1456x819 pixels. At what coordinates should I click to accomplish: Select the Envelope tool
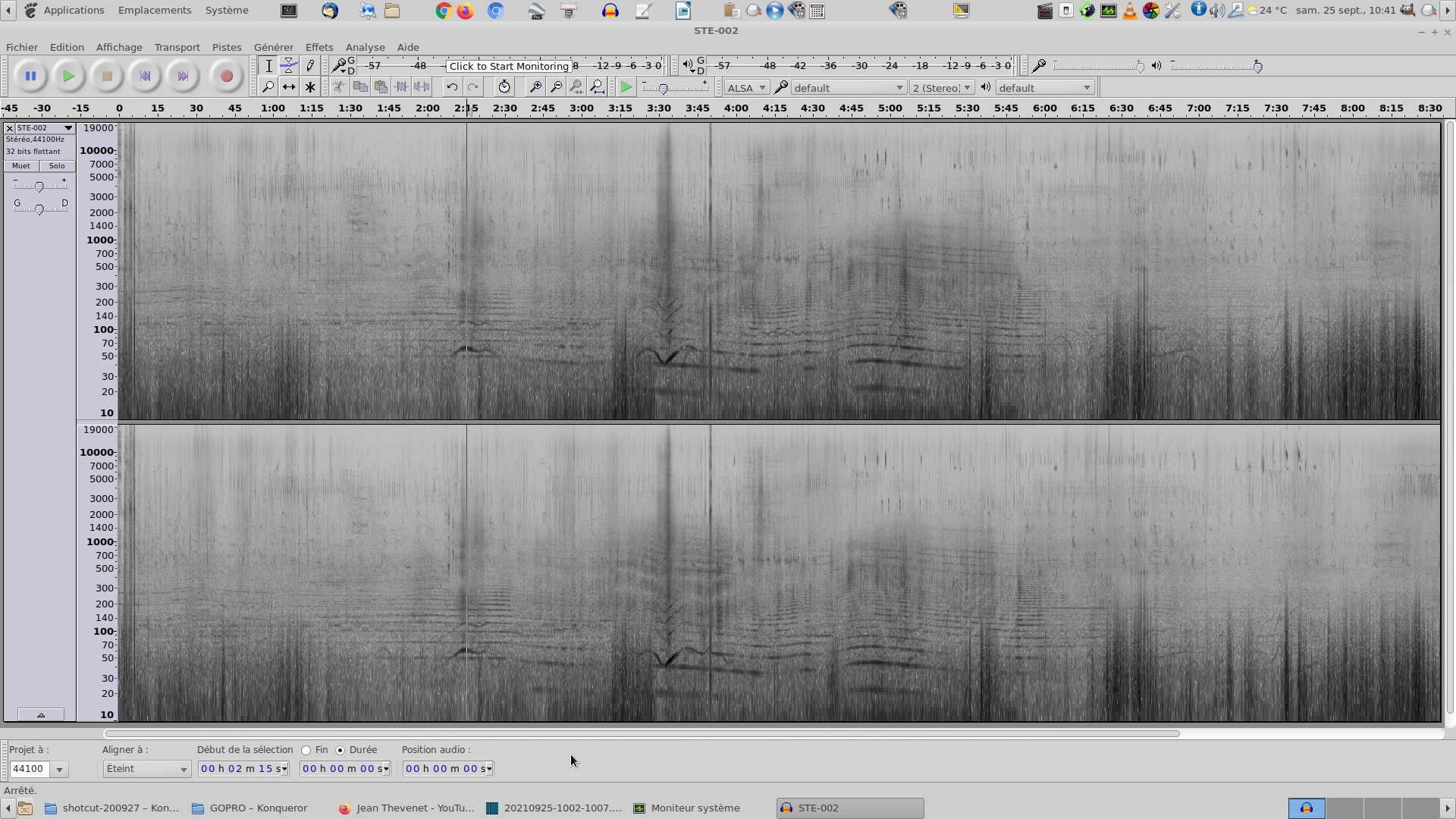tap(289, 66)
